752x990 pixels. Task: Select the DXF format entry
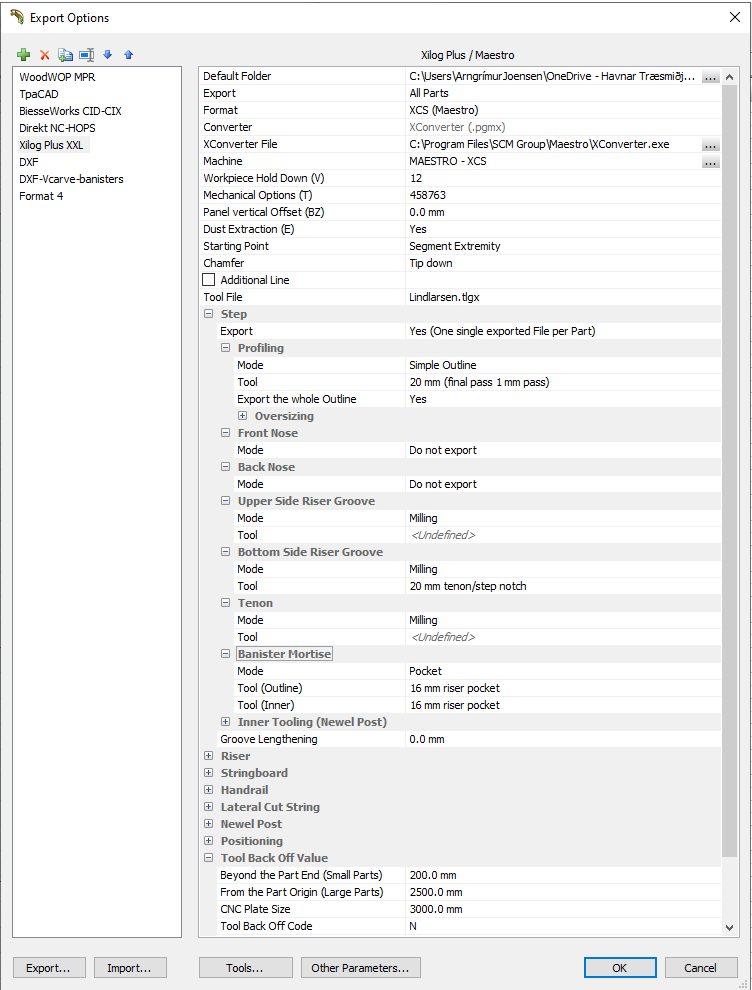click(x=29, y=162)
